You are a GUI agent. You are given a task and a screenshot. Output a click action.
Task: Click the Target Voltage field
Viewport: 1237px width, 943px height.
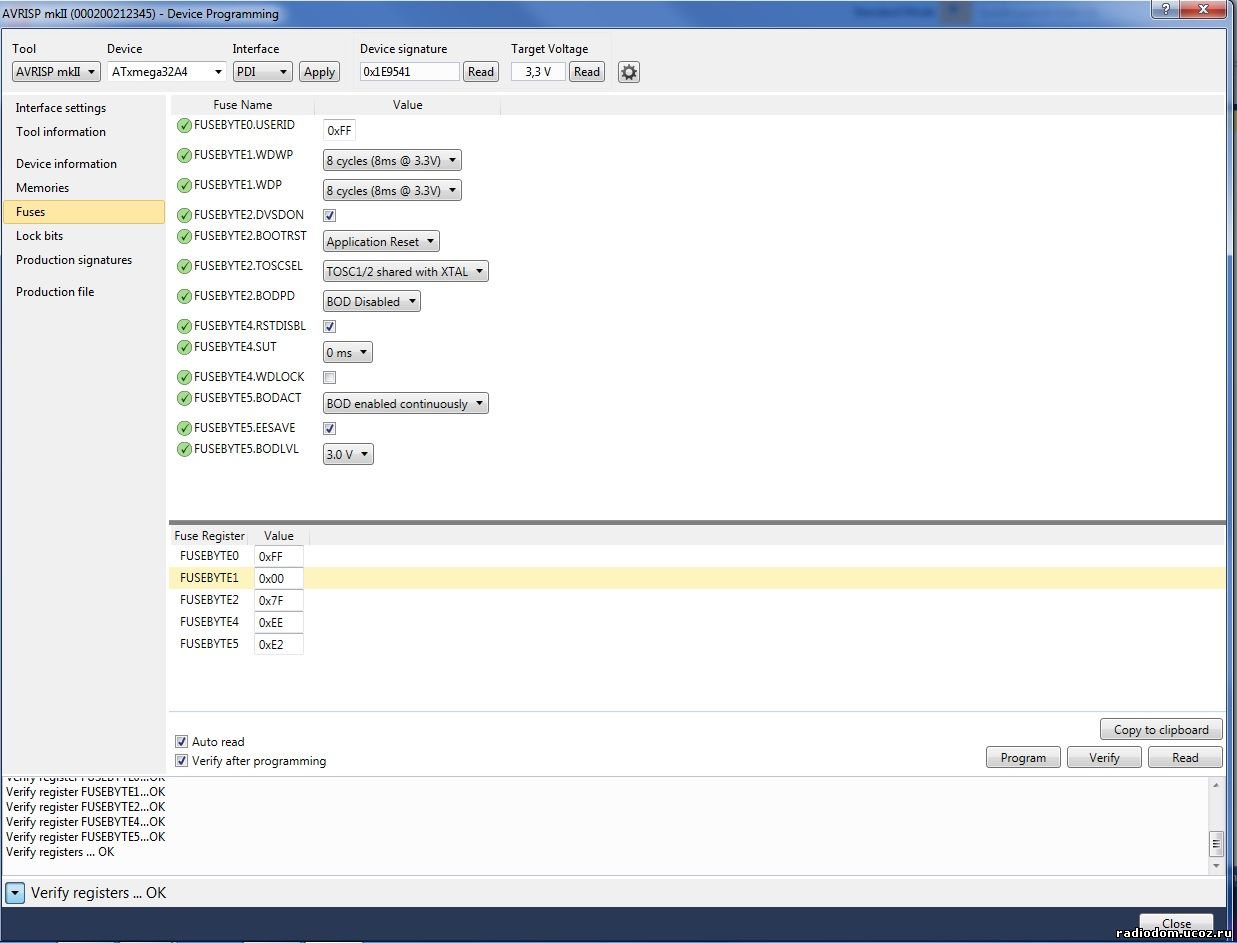coord(538,72)
